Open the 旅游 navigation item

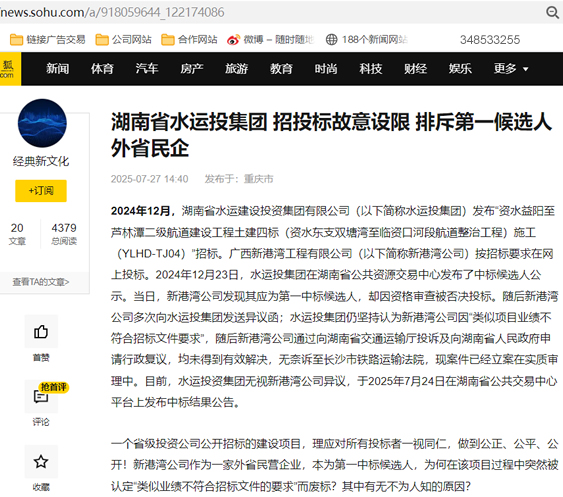point(237,69)
